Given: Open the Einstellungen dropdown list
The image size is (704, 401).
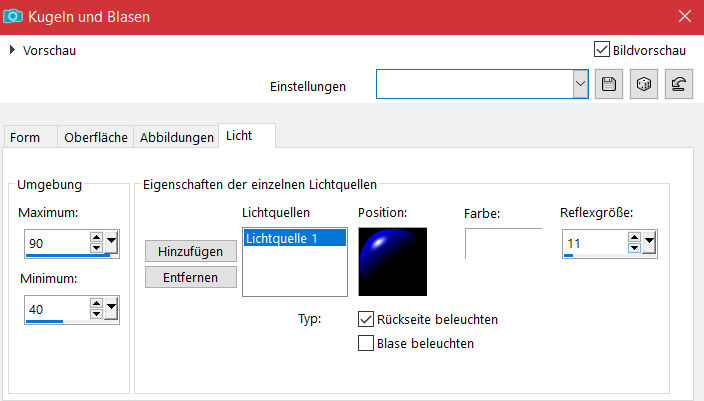Looking at the screenshot, I should 580,85.
